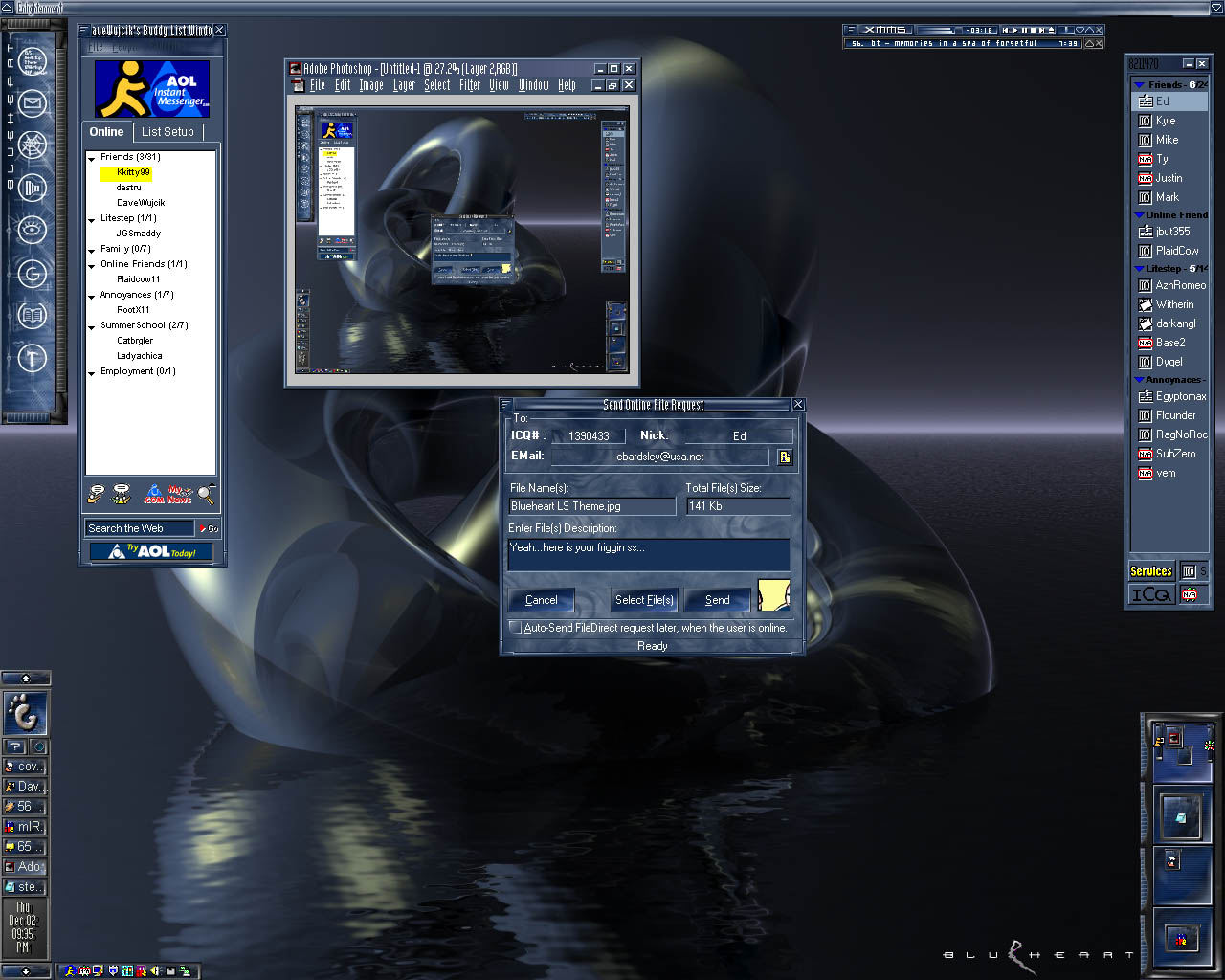Click the AIM send instant message icon
This screenshot has height=980, width=1225.
(96, 494)
